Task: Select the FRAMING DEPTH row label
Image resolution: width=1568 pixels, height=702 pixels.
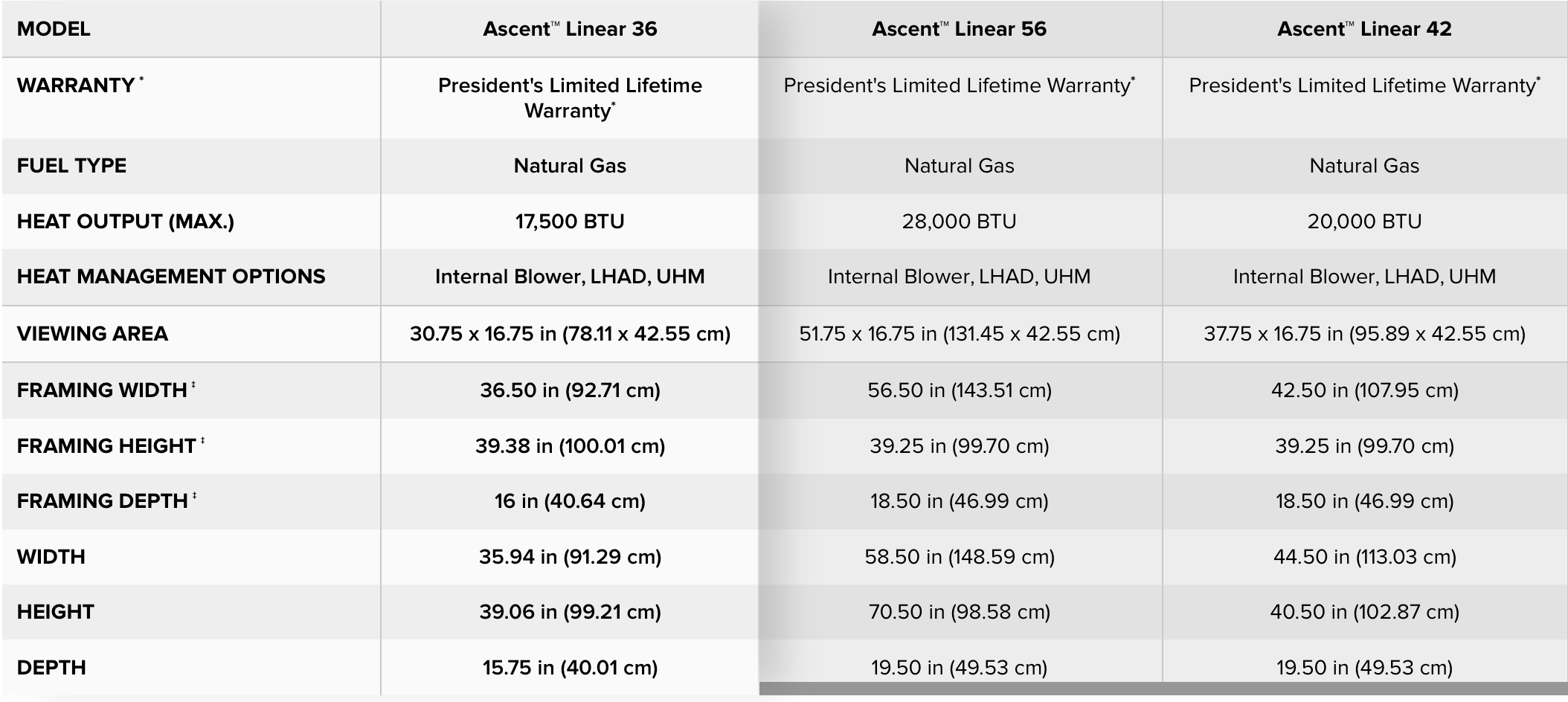Action: click(x=102, y=500)
